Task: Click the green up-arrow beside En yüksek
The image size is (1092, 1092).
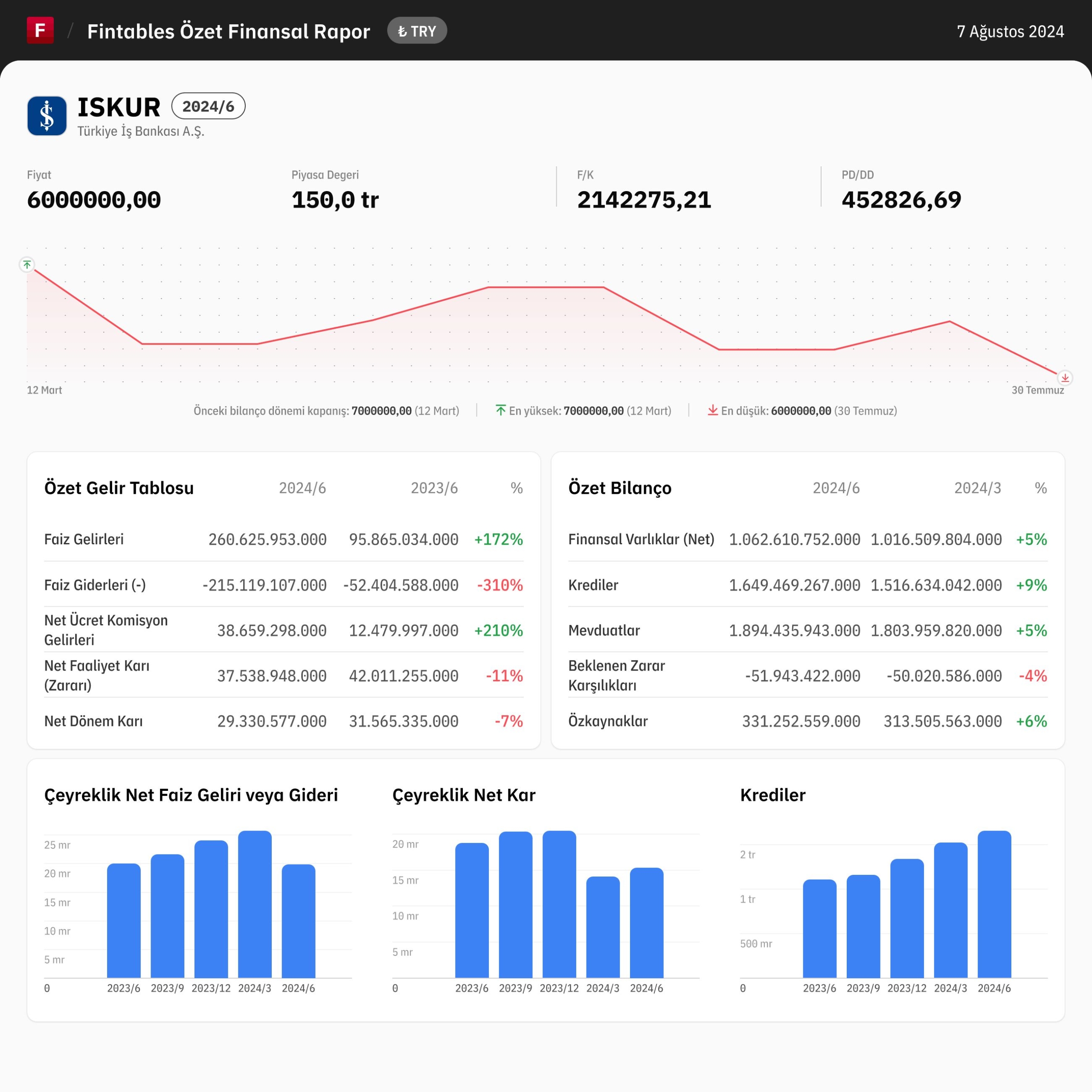Action: click(500, 410)
